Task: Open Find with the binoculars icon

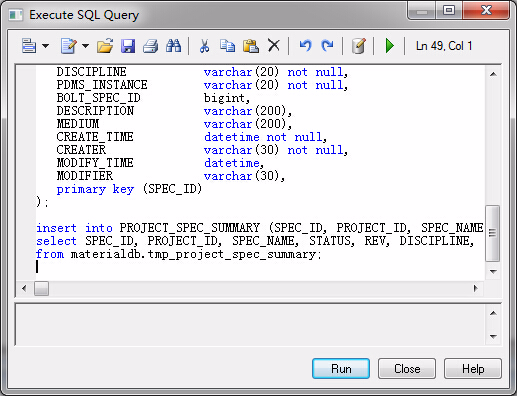Action: coord(173,46)
